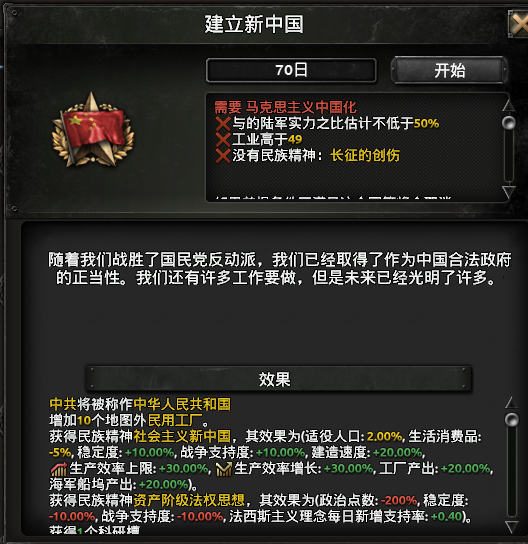Image resolution: width=528 pixels, height=544 pixels.
Task: Click the 资产阶级法权思想 spirit text
Action: (189, 500)
